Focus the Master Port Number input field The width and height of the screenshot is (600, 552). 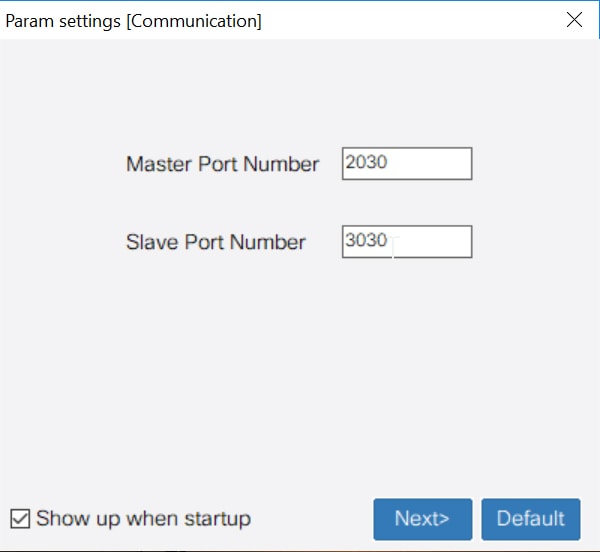(407, 163)
